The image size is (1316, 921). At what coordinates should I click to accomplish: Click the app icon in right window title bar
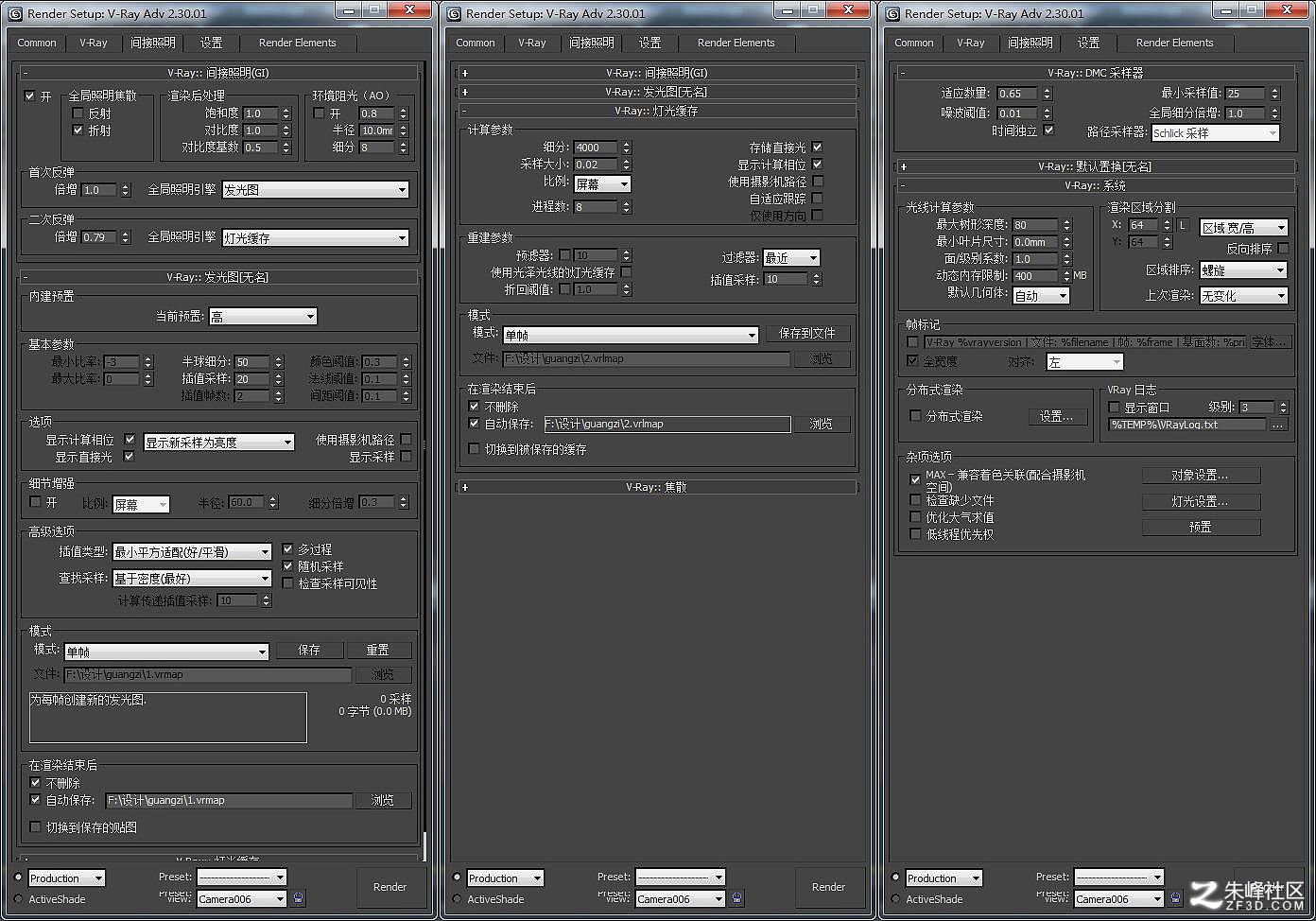pos(892,13)
